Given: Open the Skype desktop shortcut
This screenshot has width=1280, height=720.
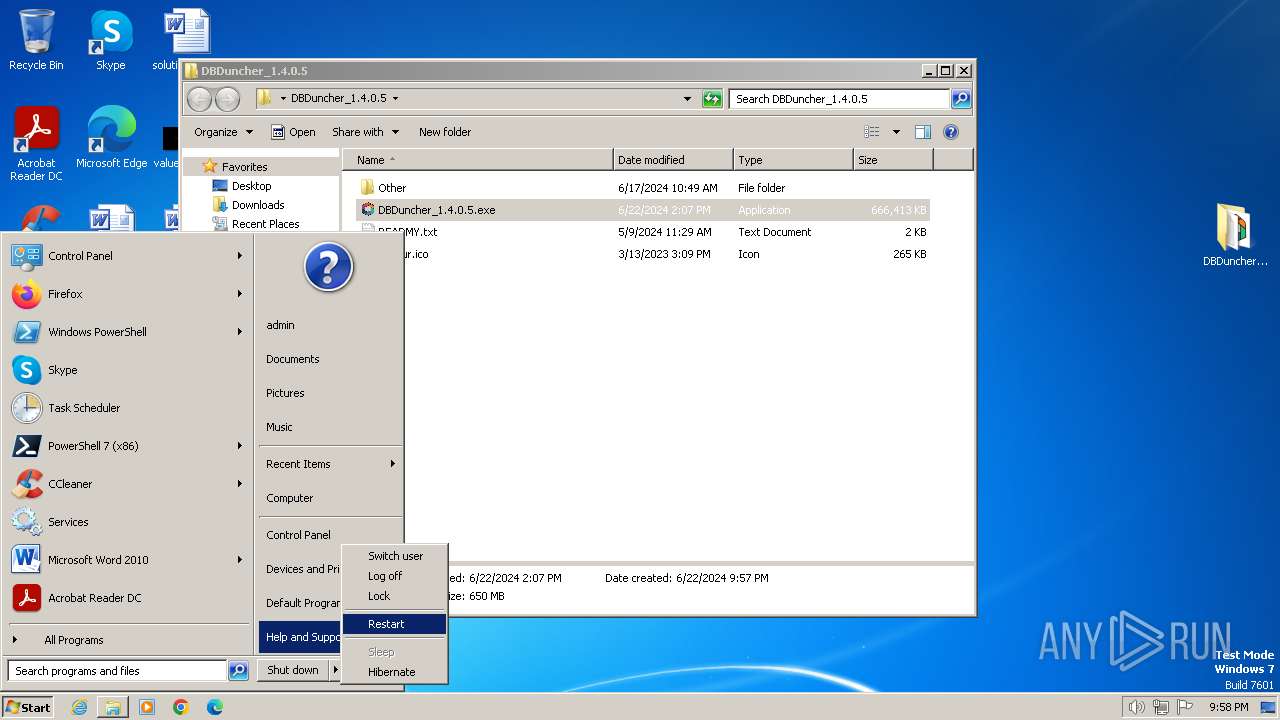Looking at the screenshot, I should coord(111,40).
